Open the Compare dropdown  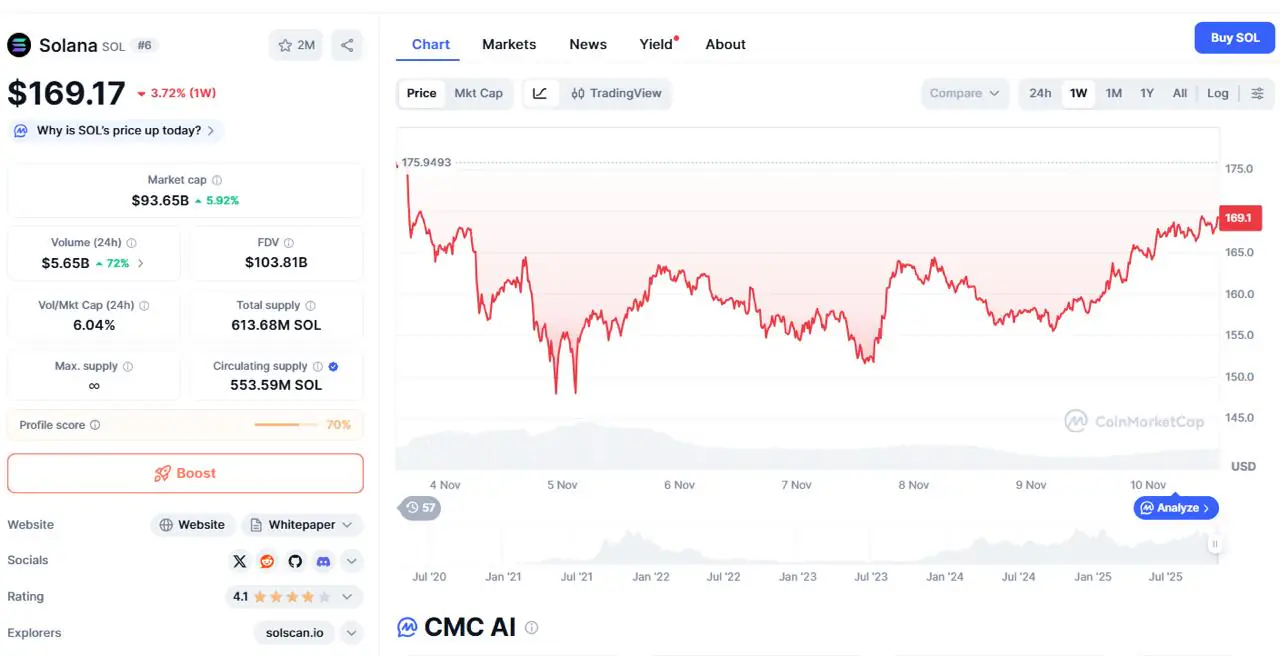point(964,93)
